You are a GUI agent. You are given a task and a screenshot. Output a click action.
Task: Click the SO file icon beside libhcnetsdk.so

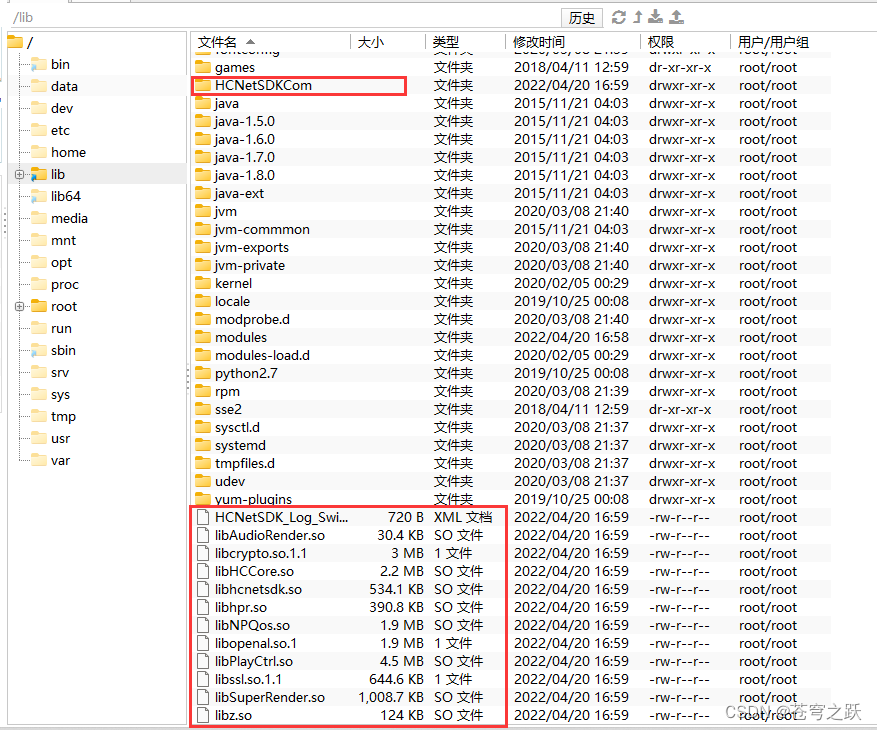point(201,589)
